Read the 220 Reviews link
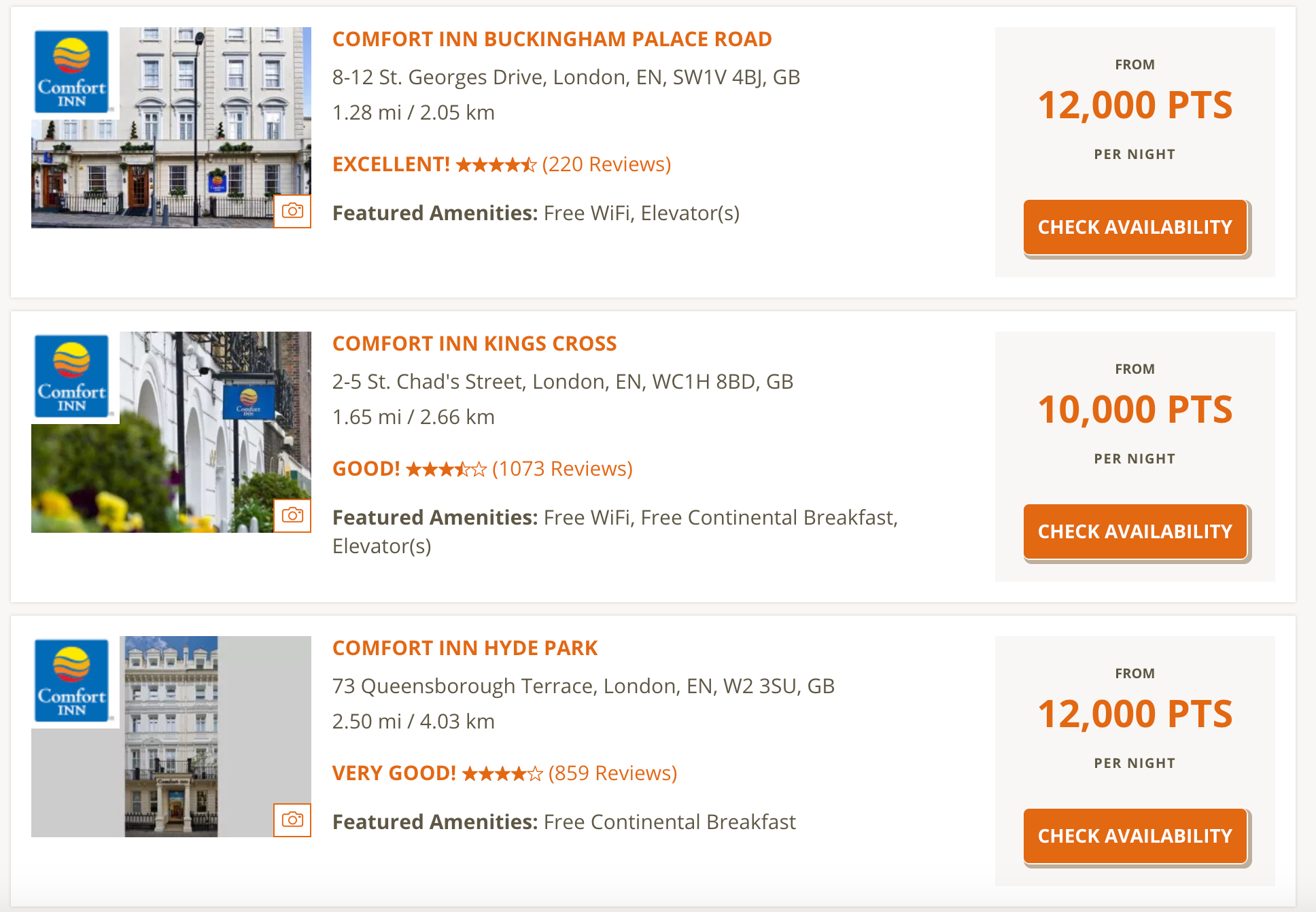The height and width of the screenshot is (912, 1316). (x=606, y=165)
